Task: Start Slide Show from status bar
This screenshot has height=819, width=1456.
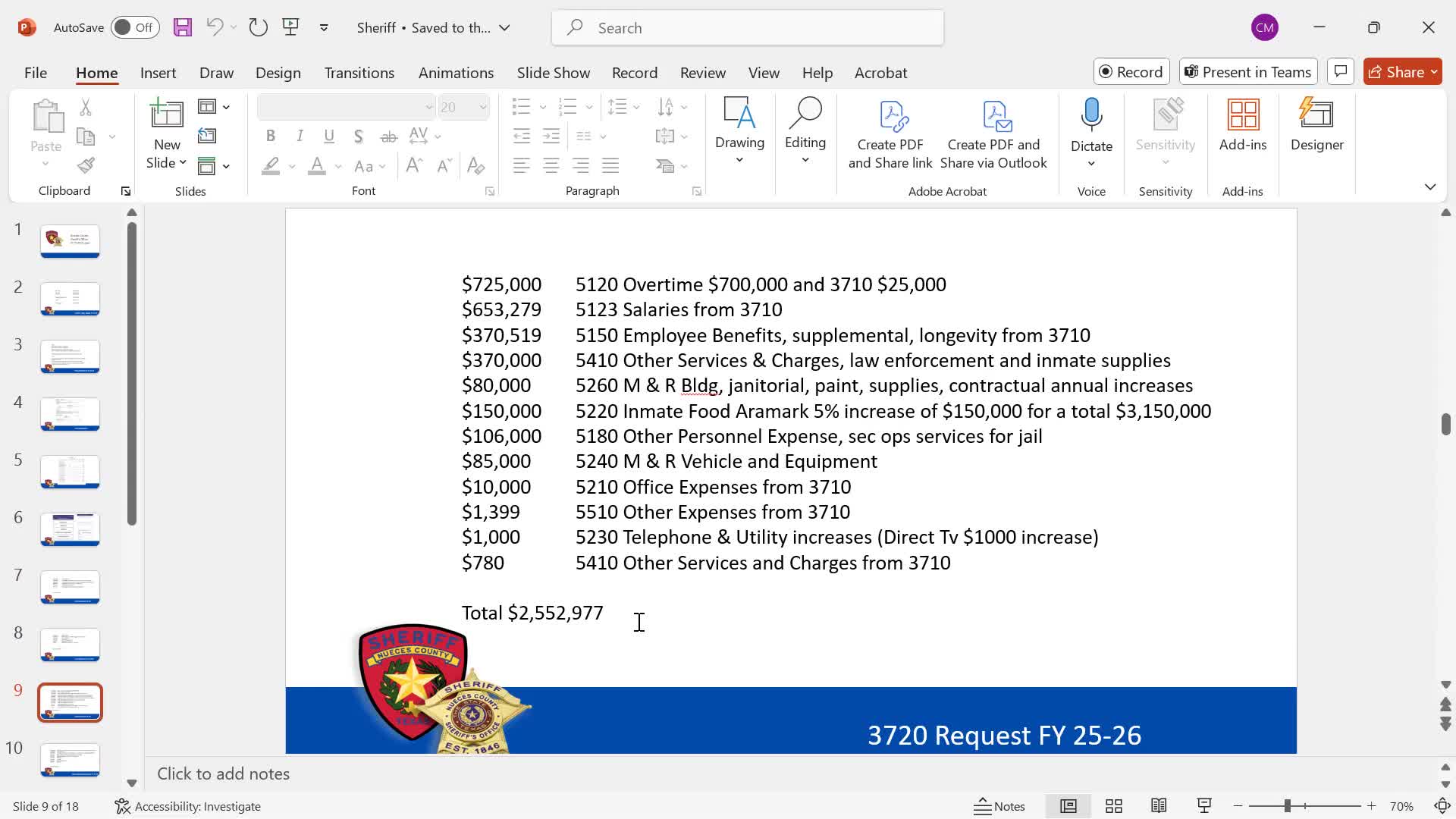Action: [1204, 806]
